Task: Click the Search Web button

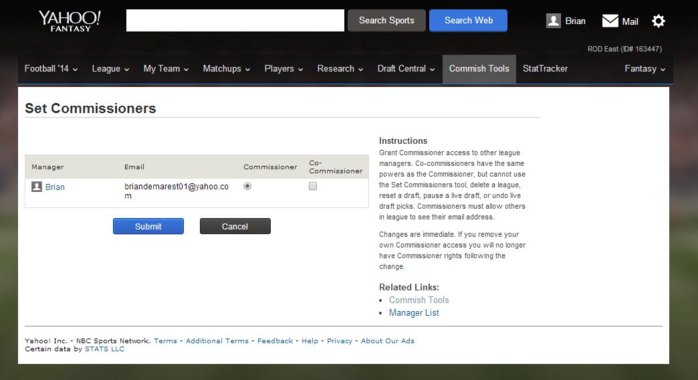Action: (x=468, y=20)
